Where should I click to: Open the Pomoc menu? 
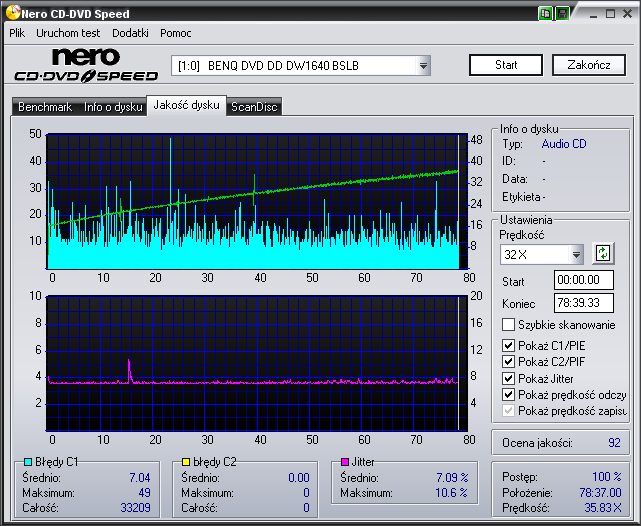pyautogui.click(x=176, y=33)
